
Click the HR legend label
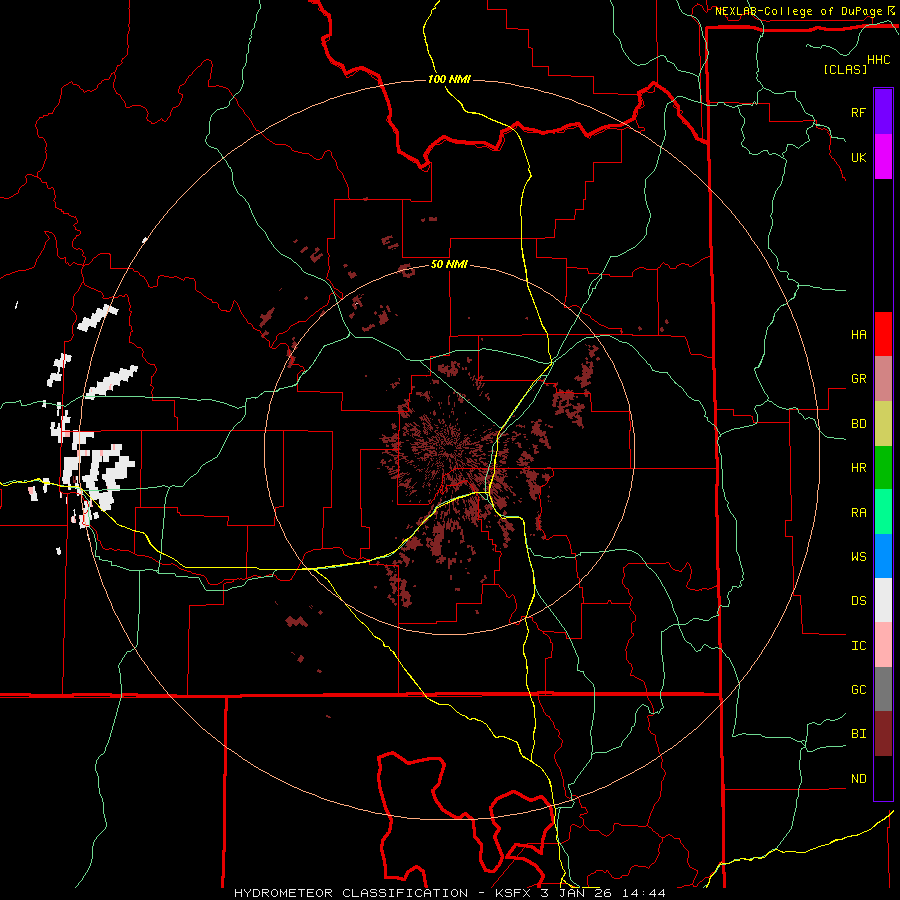pyautogui.click(x=858, y=468)
